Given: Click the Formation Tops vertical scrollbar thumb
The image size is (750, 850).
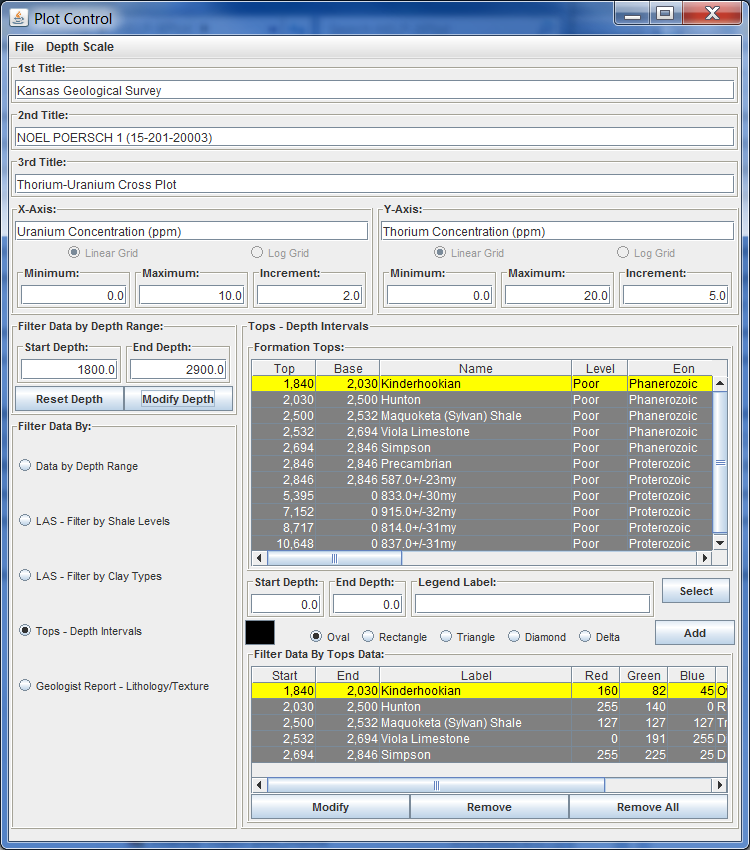Looking at the screenshot, I should [720, 462].
